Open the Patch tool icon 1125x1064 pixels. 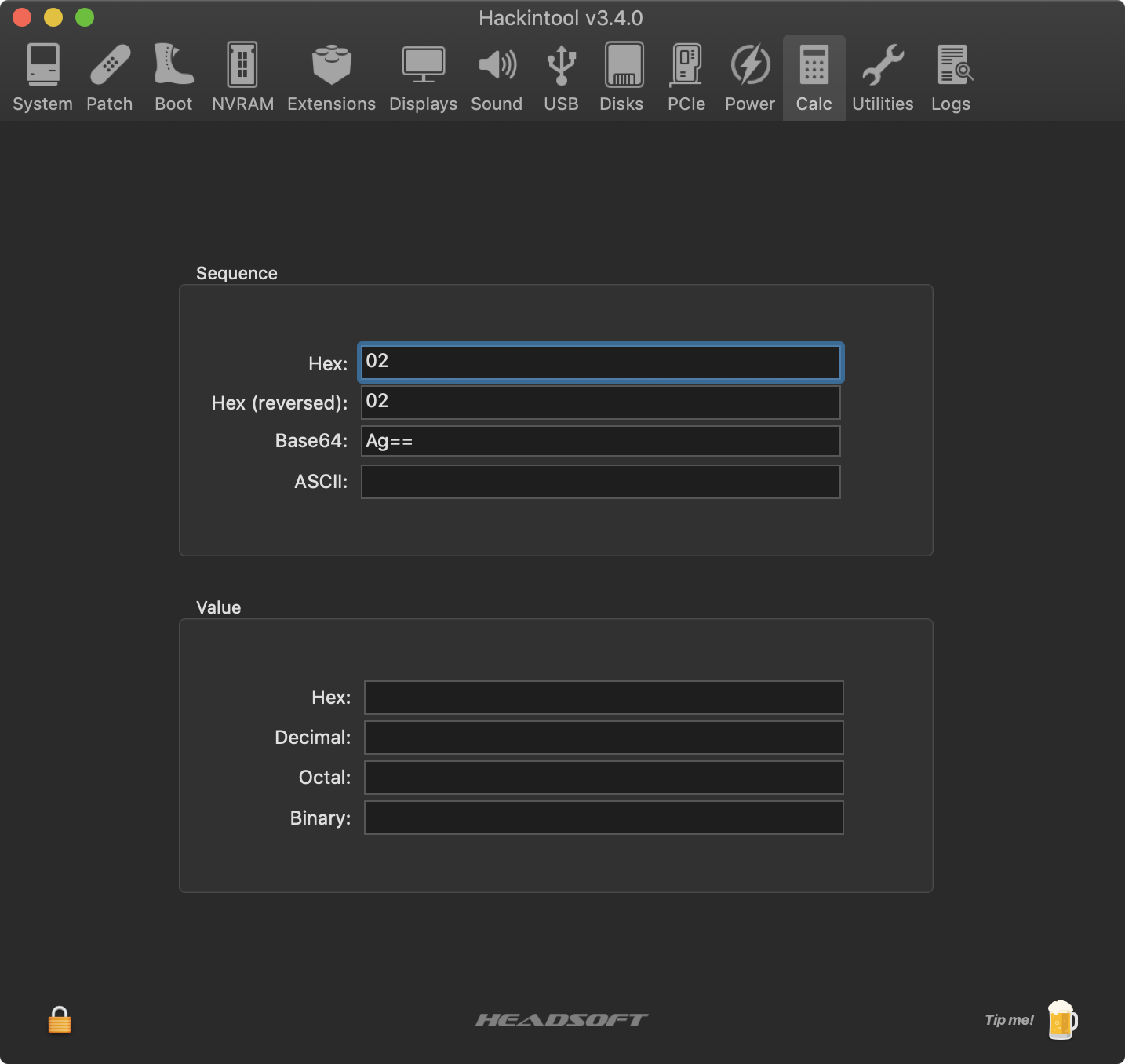[110, 78]
